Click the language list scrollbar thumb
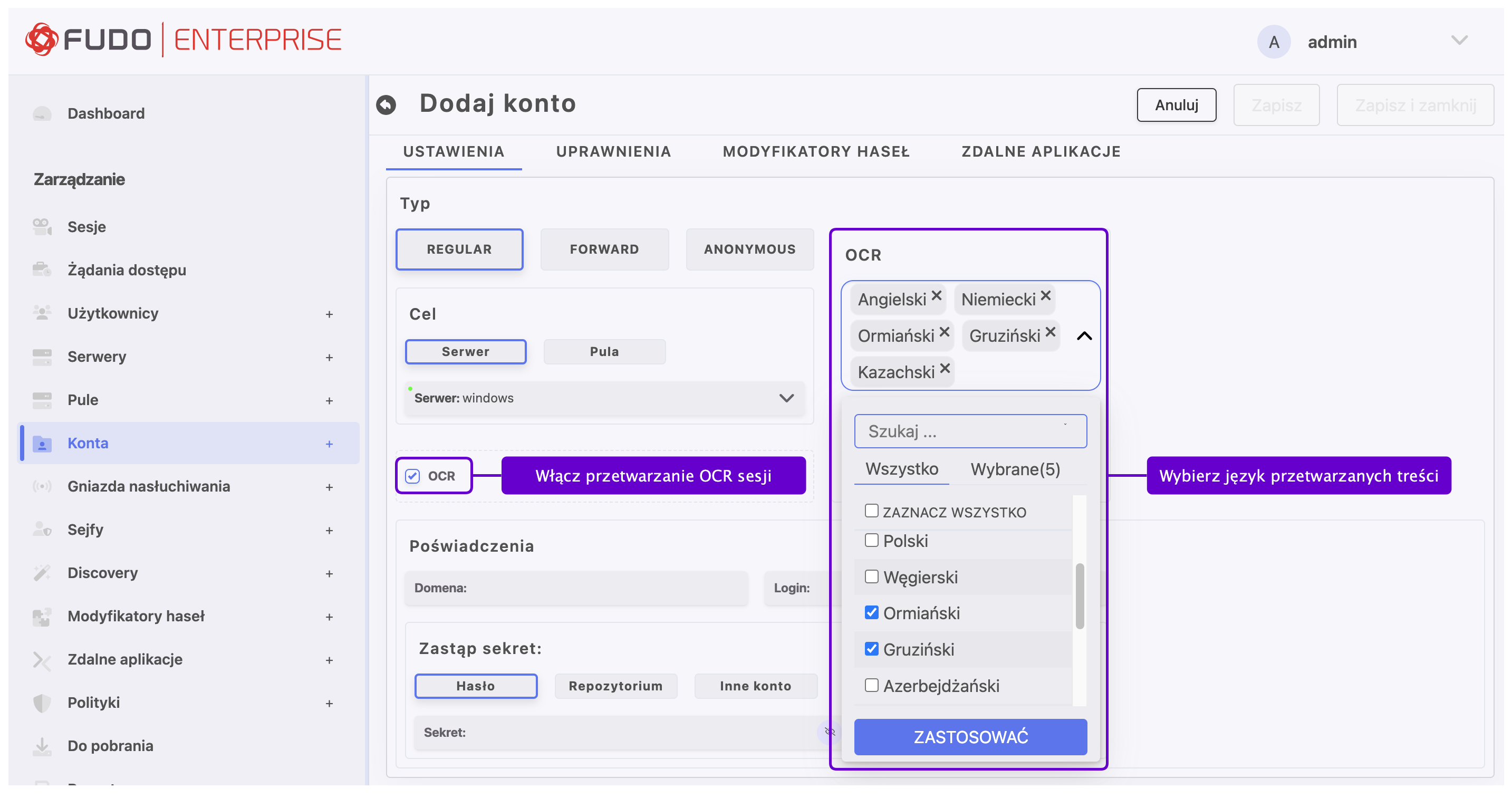 coord(1080,596)
